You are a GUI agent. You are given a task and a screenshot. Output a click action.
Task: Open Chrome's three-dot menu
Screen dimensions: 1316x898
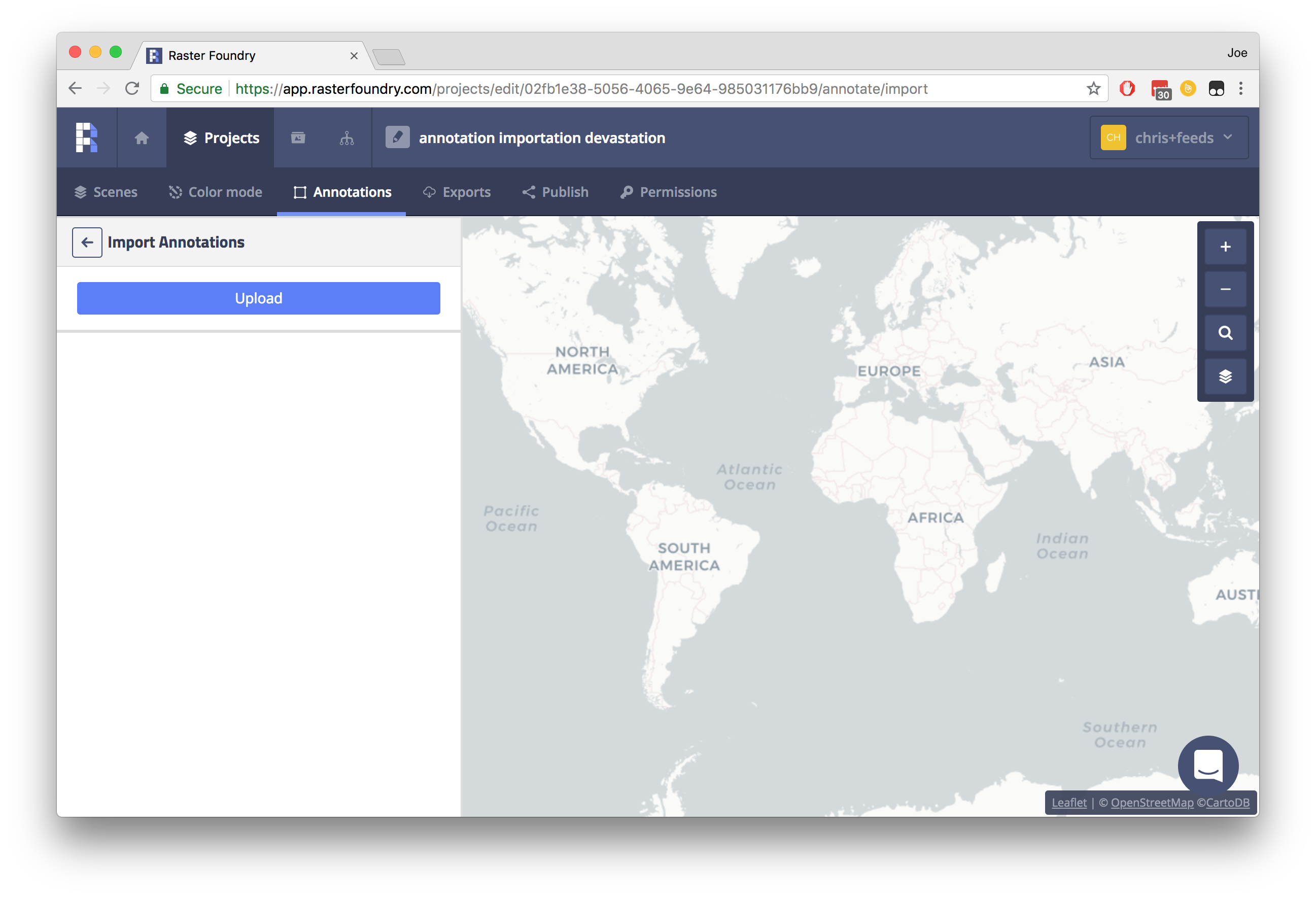pyautogui.click(x=1241, y=88)
